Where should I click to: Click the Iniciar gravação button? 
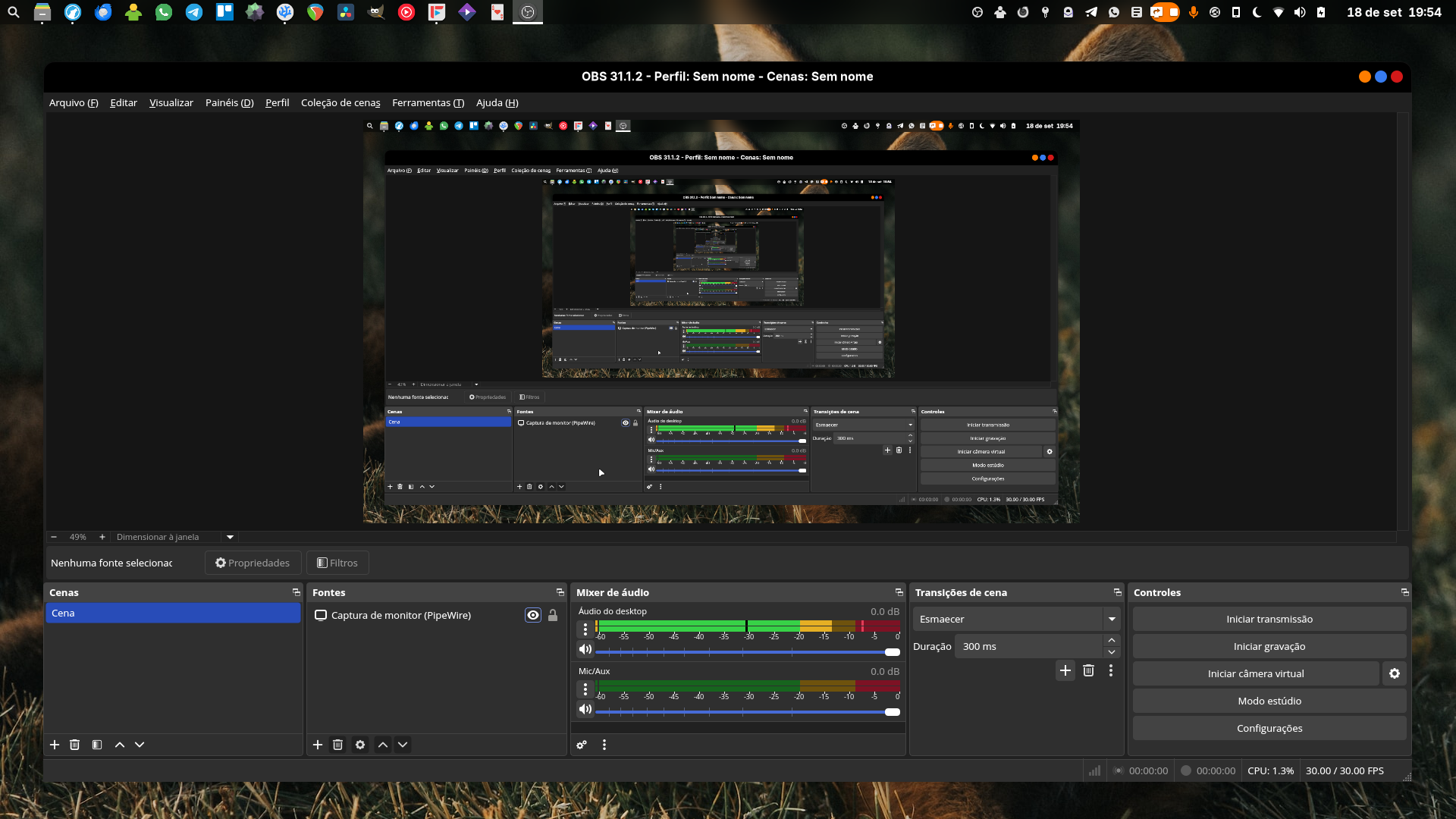coord(1269,646)
